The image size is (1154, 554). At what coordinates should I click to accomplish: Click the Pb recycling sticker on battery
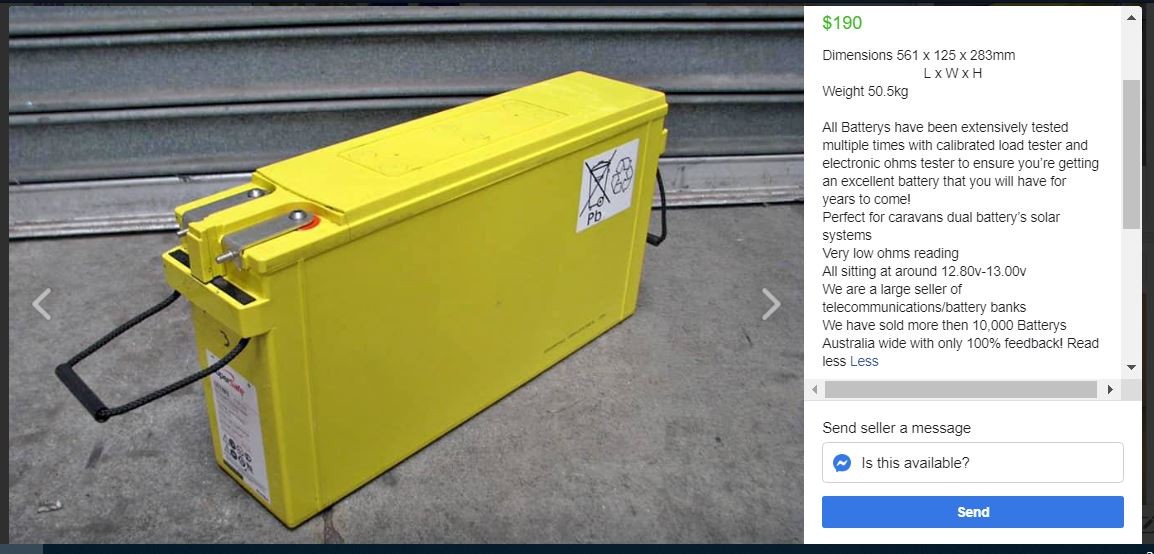coord(607,185)
